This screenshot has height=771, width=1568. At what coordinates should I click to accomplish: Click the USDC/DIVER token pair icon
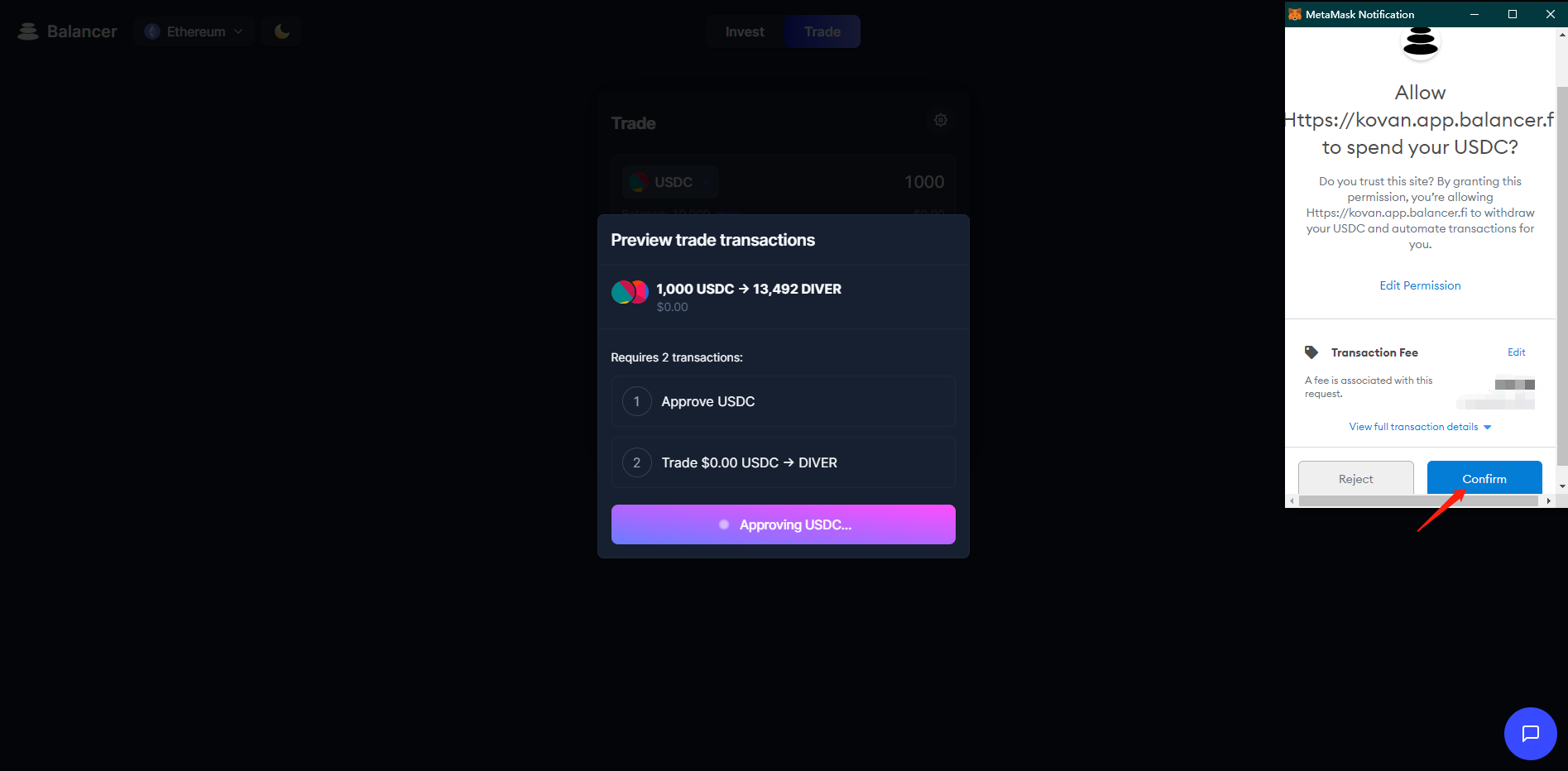(x=630, y=292)
